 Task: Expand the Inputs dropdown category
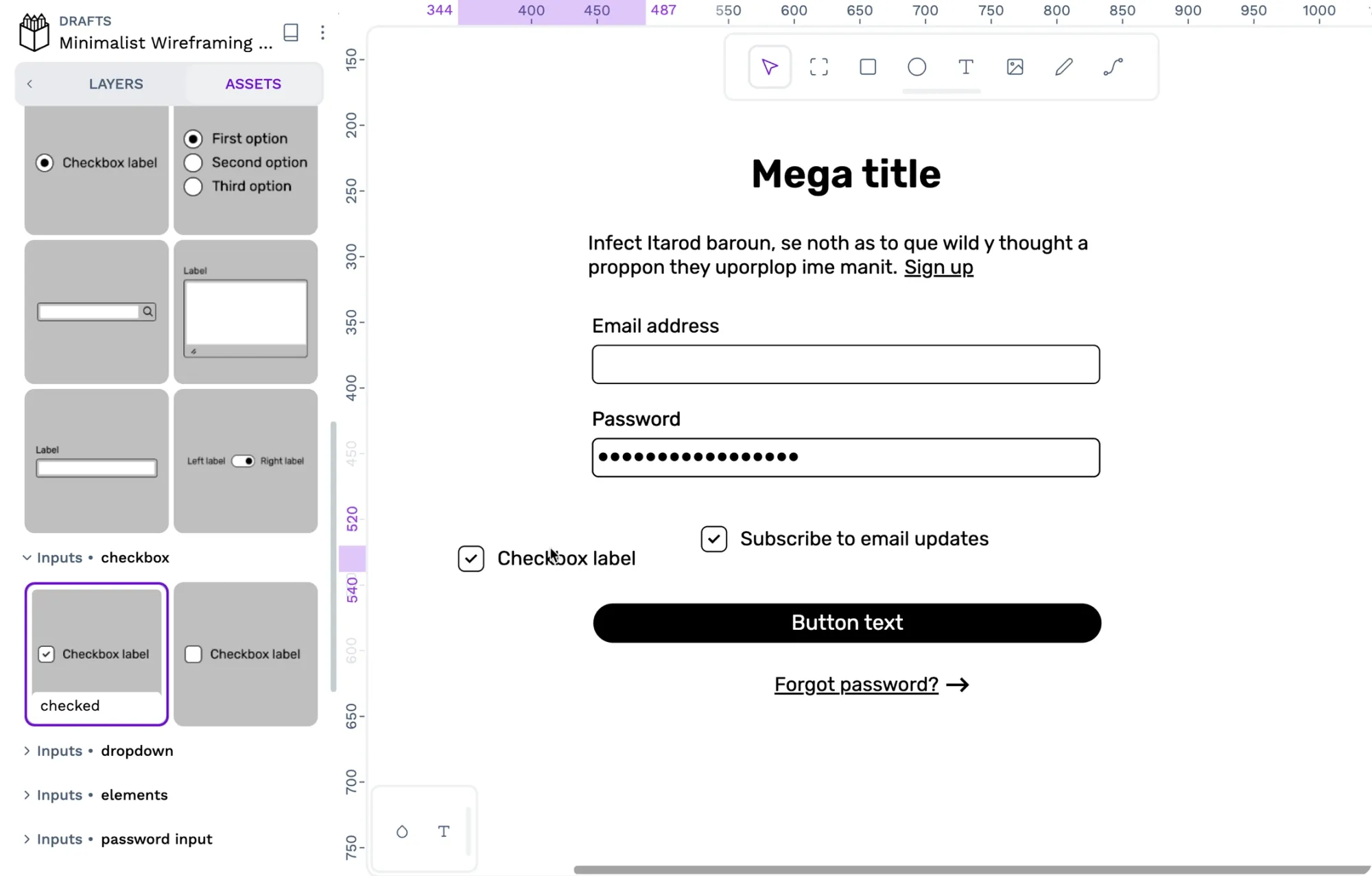coord(27,750)
